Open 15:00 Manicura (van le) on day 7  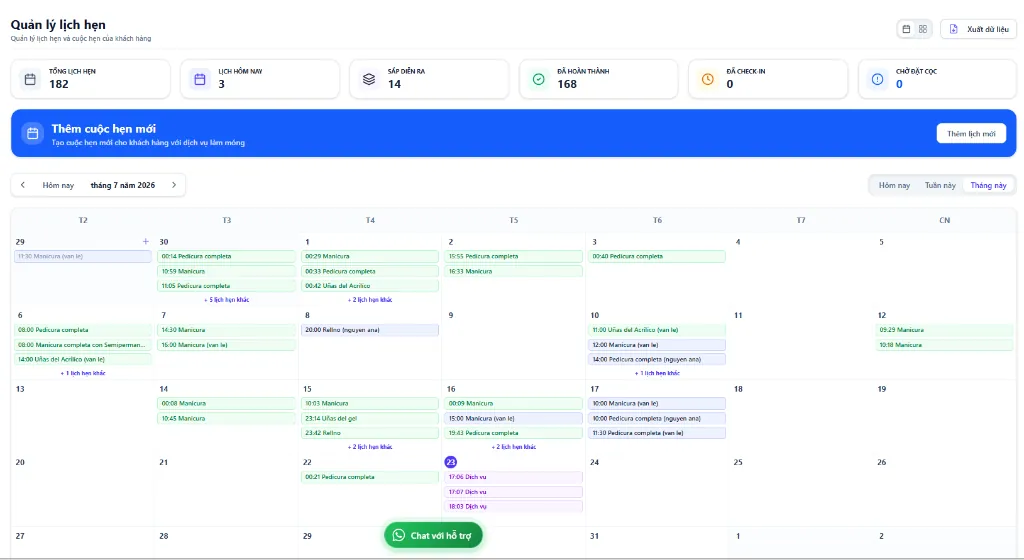coord(226,345)
